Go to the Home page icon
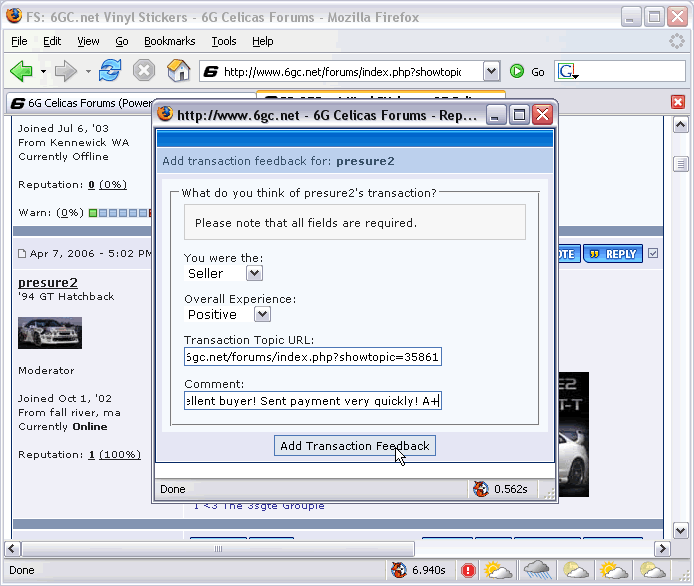The image size is (694, 586). coord(178,71)
